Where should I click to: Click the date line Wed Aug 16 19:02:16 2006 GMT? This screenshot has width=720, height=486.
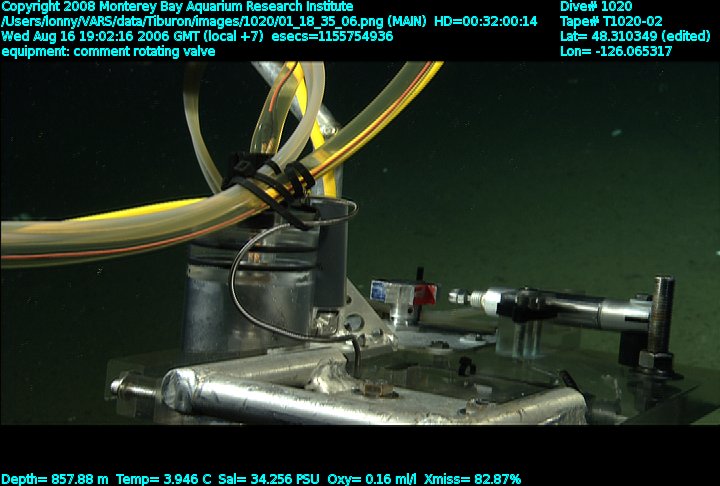[x=132, y=37]
